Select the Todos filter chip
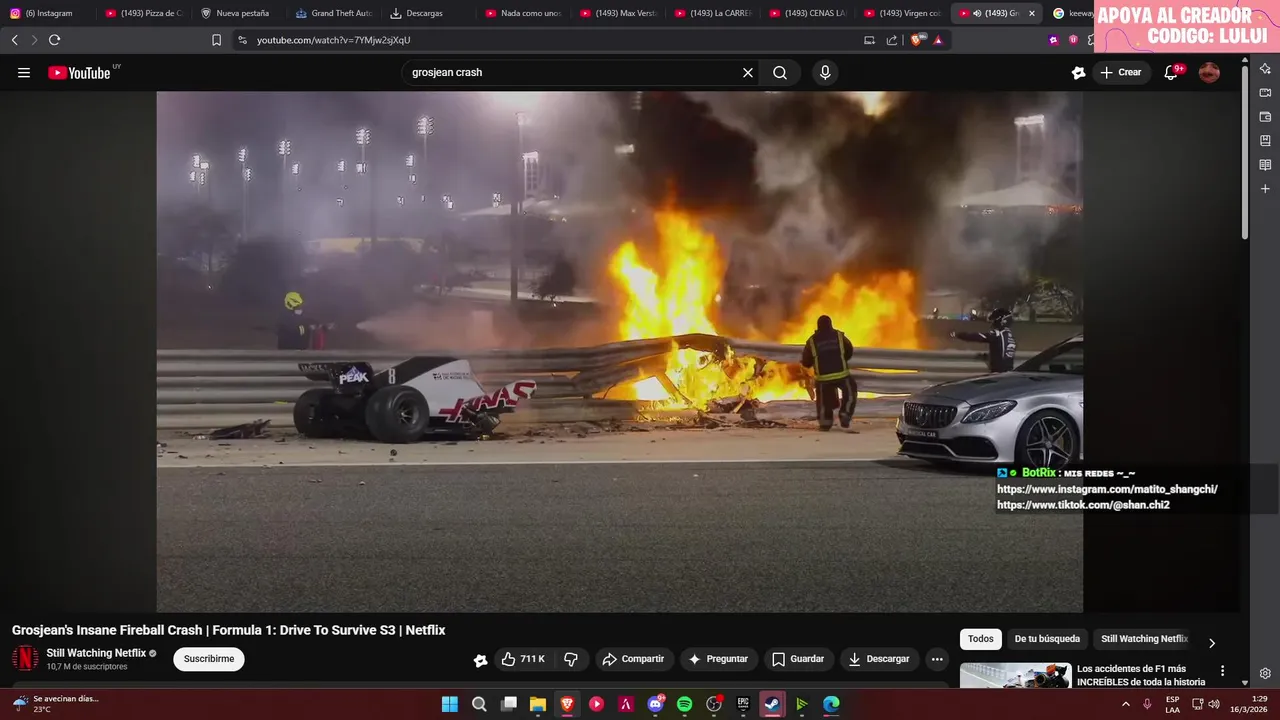Image resolution: width=1280 pixels, height=720 pixels. pyautogui.click(x=981, y=639)
